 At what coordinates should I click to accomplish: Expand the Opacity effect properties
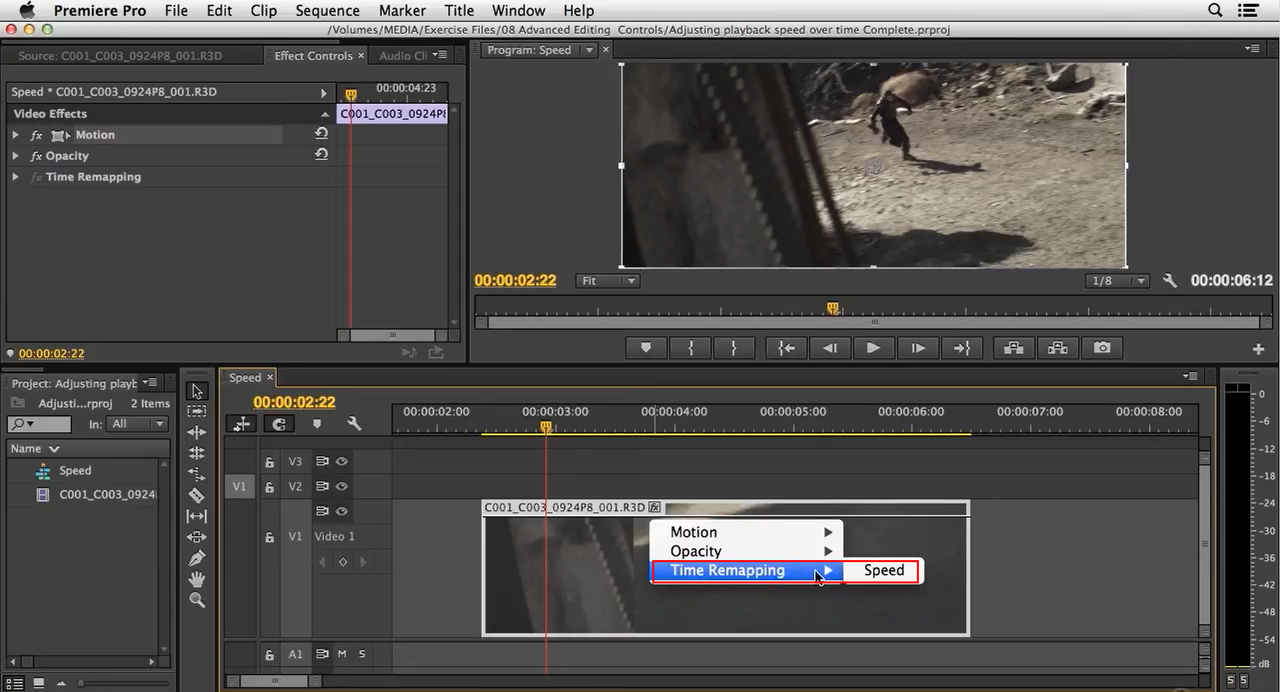(x=16, y=156)
